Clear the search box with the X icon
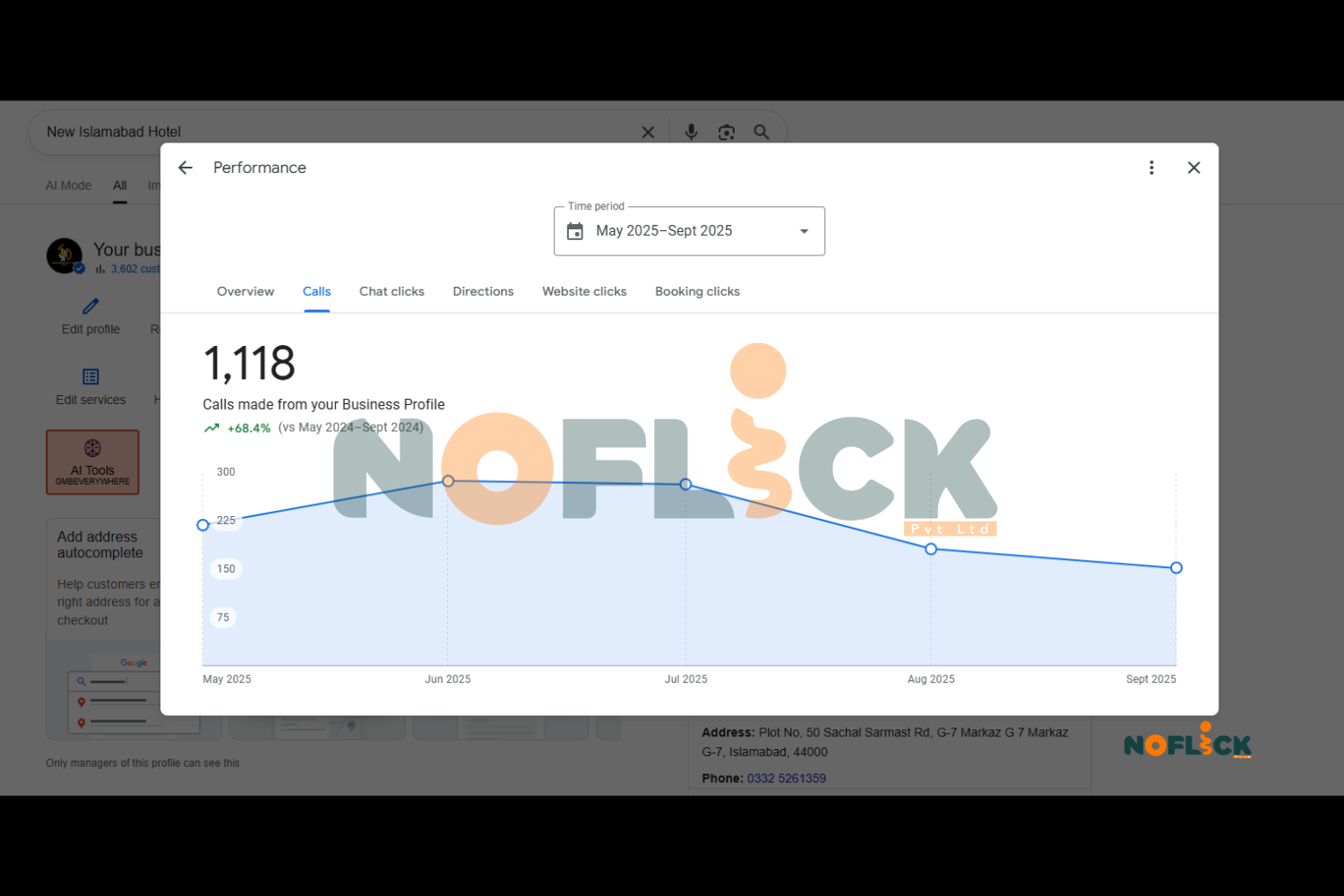1344x896 pixels. click(x=648, y=133)
